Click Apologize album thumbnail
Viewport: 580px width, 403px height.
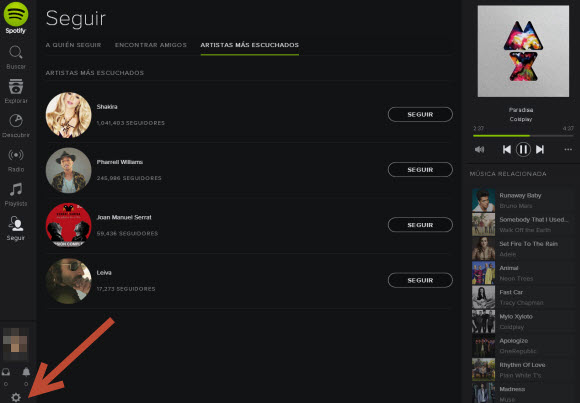point(483,346)
